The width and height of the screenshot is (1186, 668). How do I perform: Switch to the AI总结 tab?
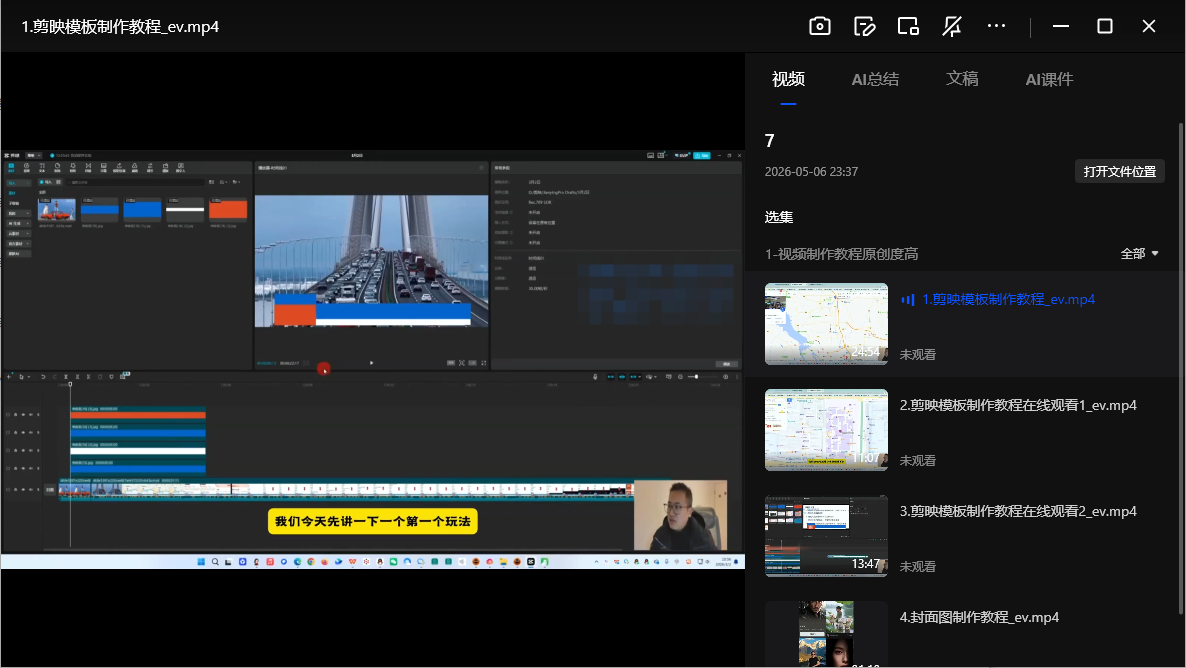click(x=875, y=79)
